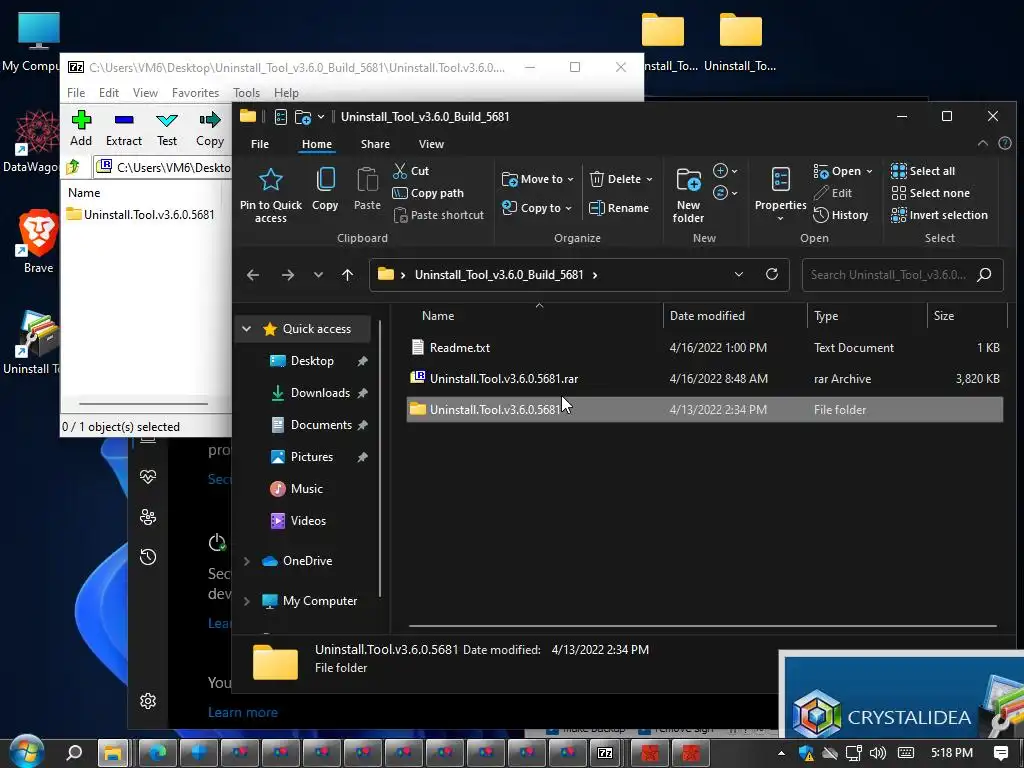Click the 7-Zip Add button
The width and height of the screenshot is (1024, 768).
click(x=81, y=128)
